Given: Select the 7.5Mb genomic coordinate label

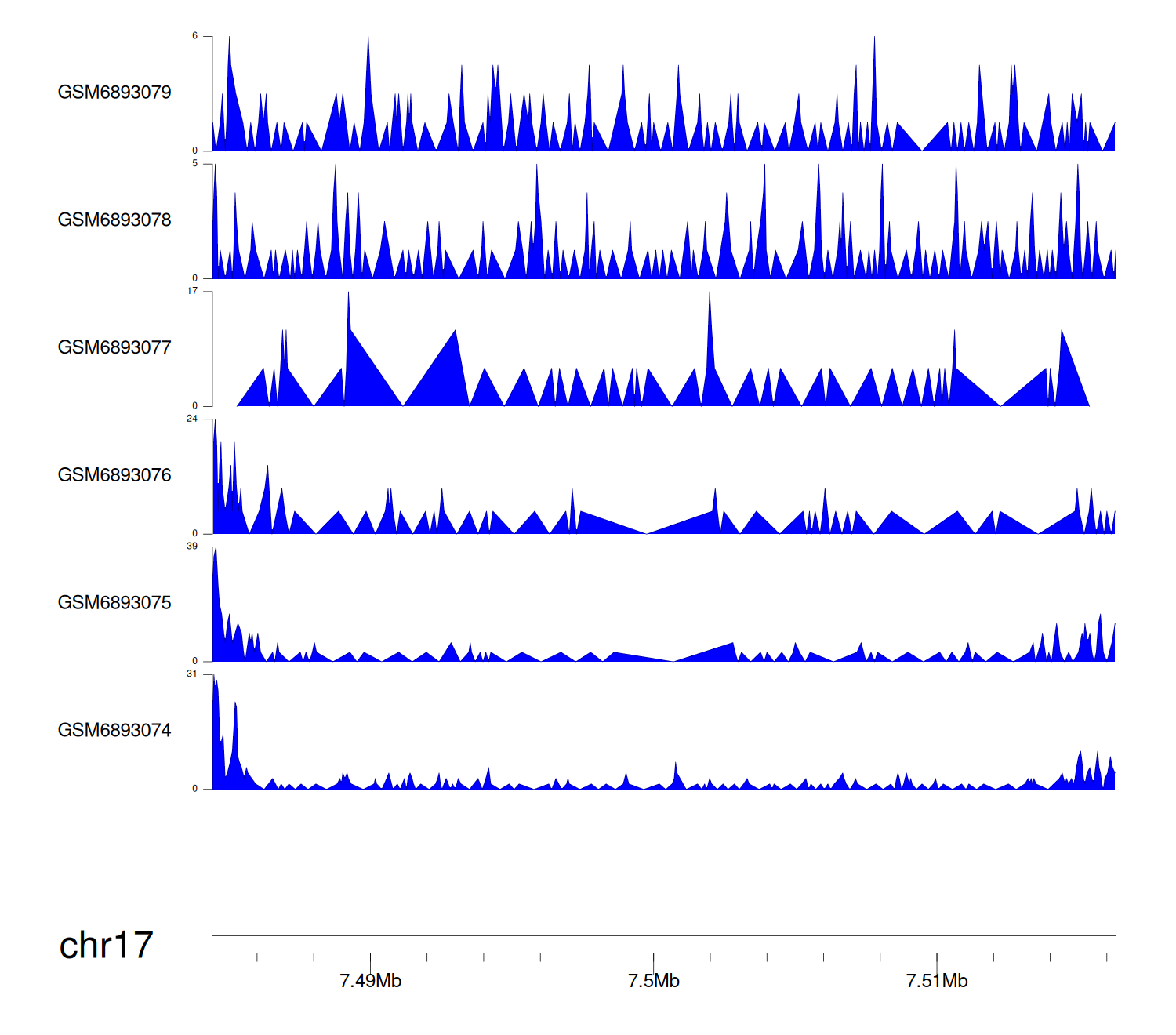Looking at the screenshot, I should click(x=653, y=981).
